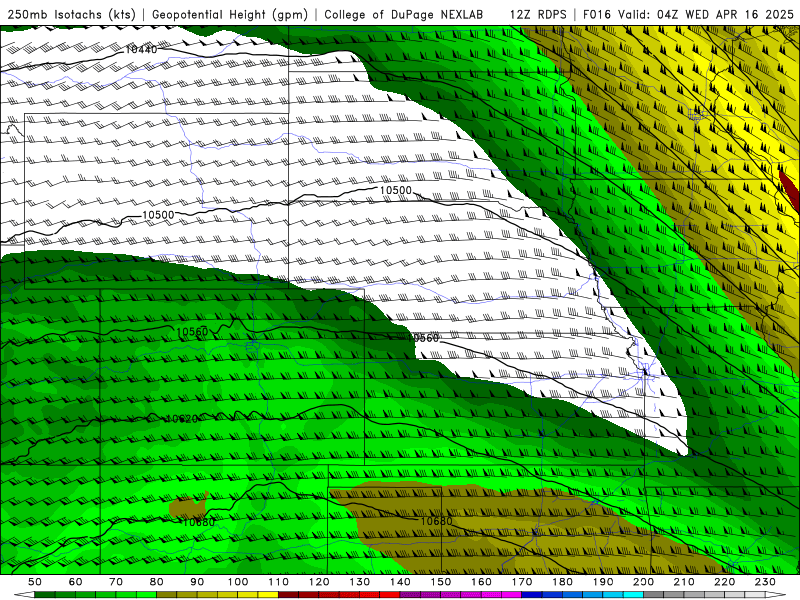Click the 220 knot legend label

click(724, 582)
